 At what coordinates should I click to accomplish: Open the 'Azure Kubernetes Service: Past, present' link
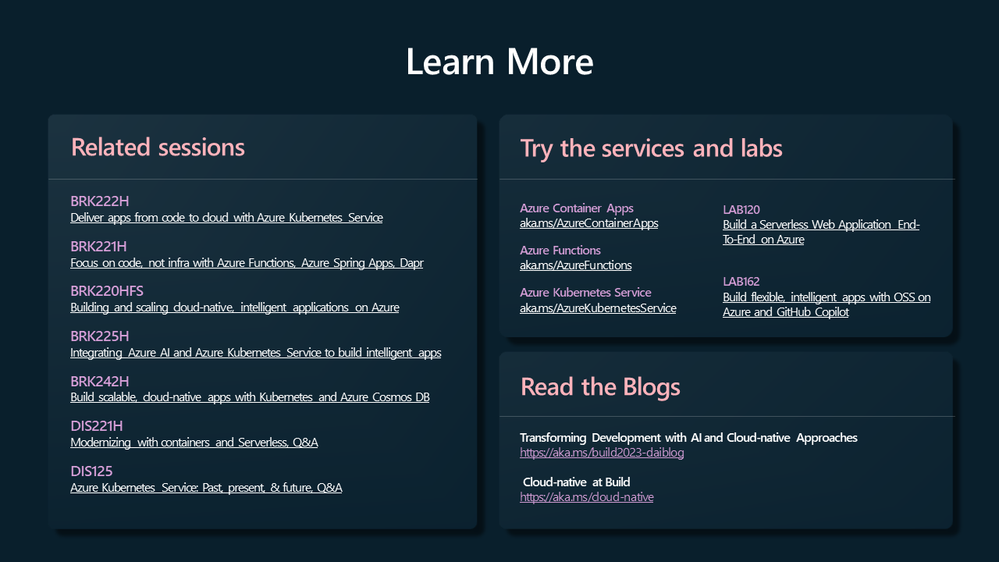point(206,487)
